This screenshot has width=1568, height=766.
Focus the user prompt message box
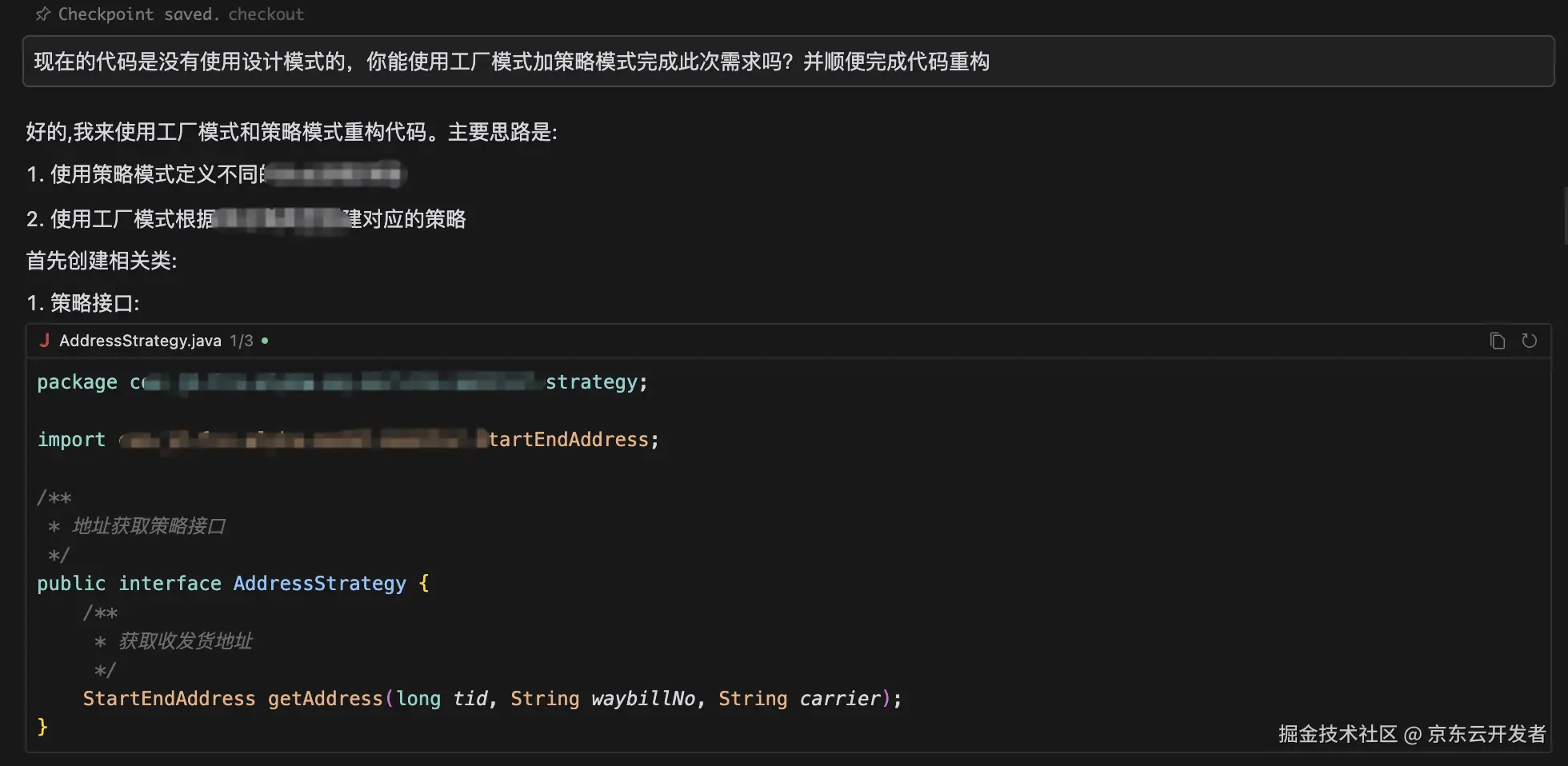[788, 62]
